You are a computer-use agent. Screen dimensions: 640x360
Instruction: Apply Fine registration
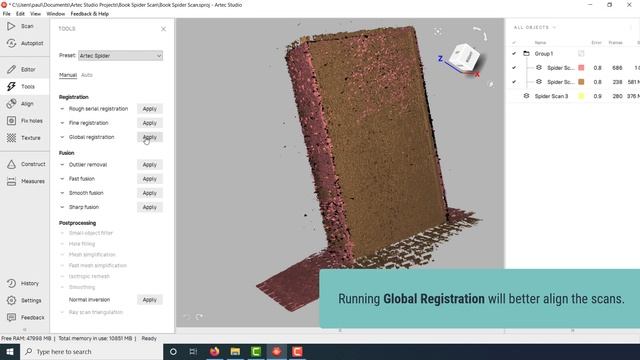tap(150, 123)
